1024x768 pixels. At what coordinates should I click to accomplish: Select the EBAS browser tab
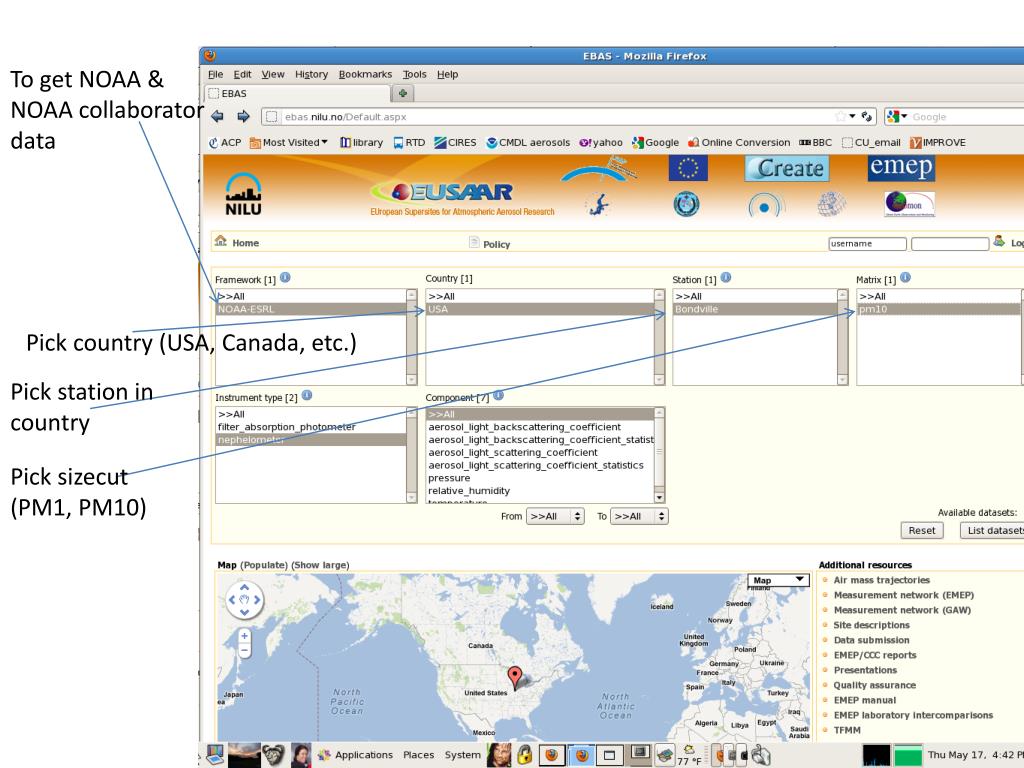[x=298, y=93]
